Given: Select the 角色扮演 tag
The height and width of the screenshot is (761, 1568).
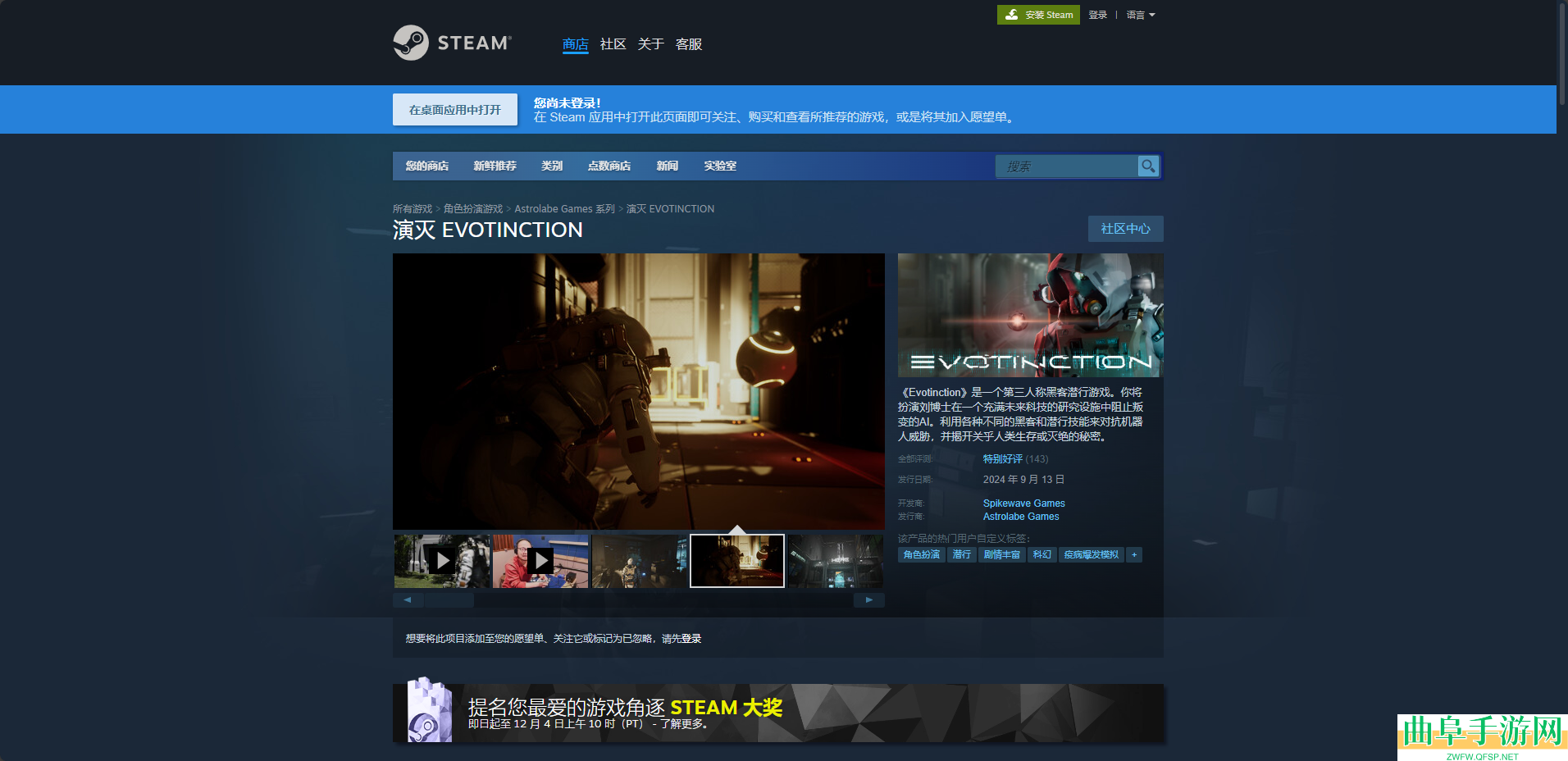Looking at the screenshot, I should pos(922,555).
